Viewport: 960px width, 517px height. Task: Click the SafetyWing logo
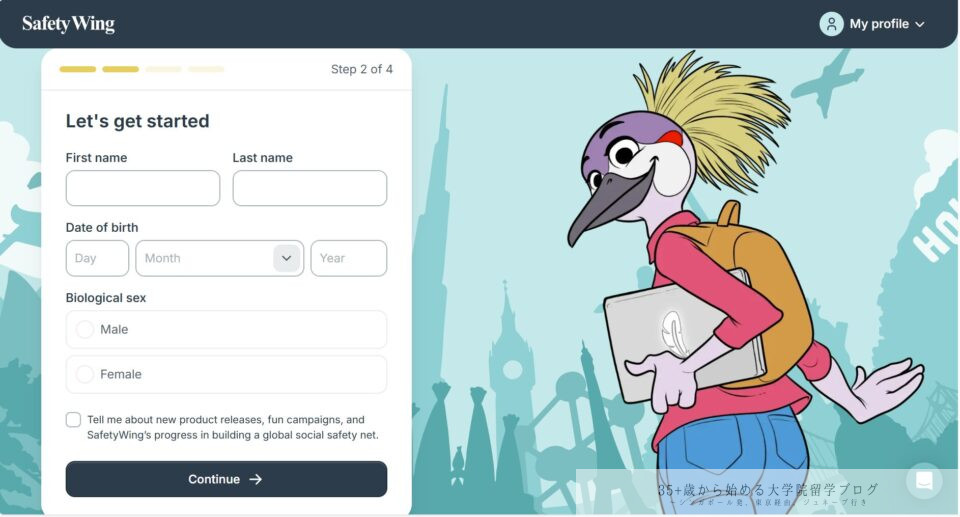(x=68, y=24)
